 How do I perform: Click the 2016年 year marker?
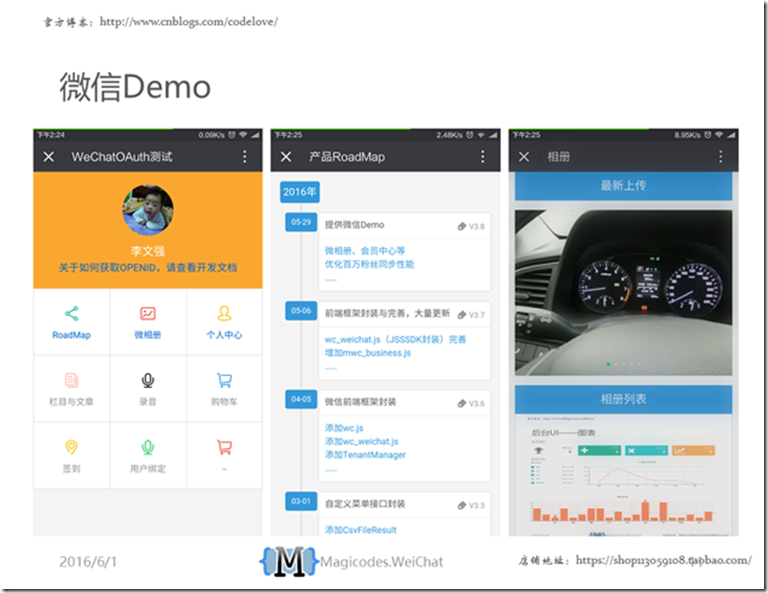pos(300,192)
